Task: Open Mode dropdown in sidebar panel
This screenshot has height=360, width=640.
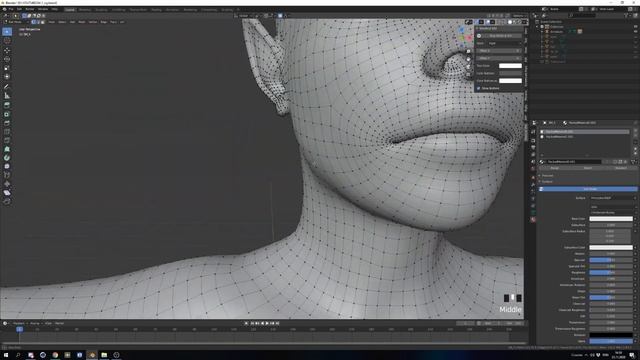Action: pyautogui.click(x=504, y=43)
